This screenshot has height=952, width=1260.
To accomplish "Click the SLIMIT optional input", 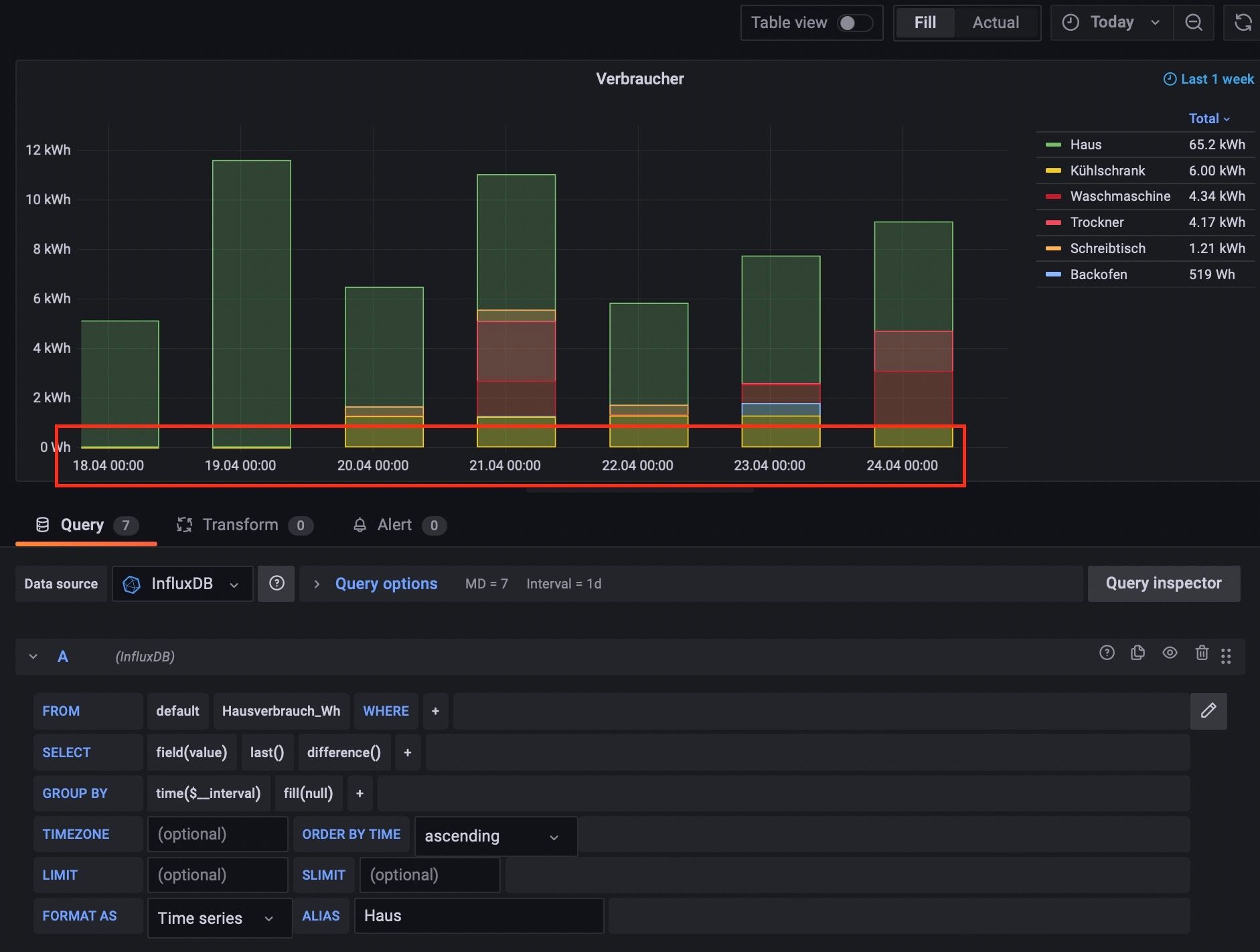I will (430, 875).
